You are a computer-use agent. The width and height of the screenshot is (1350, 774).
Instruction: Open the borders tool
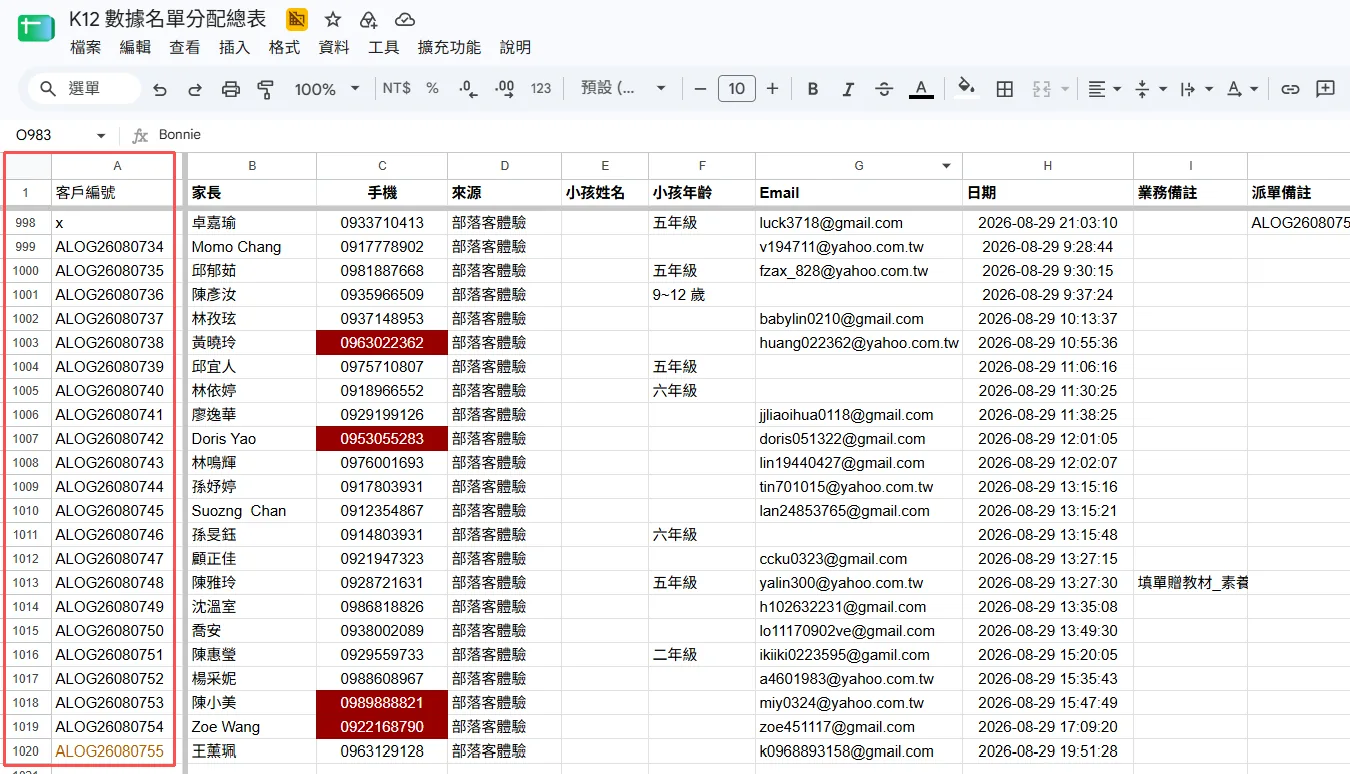(x=1005, y=89)
